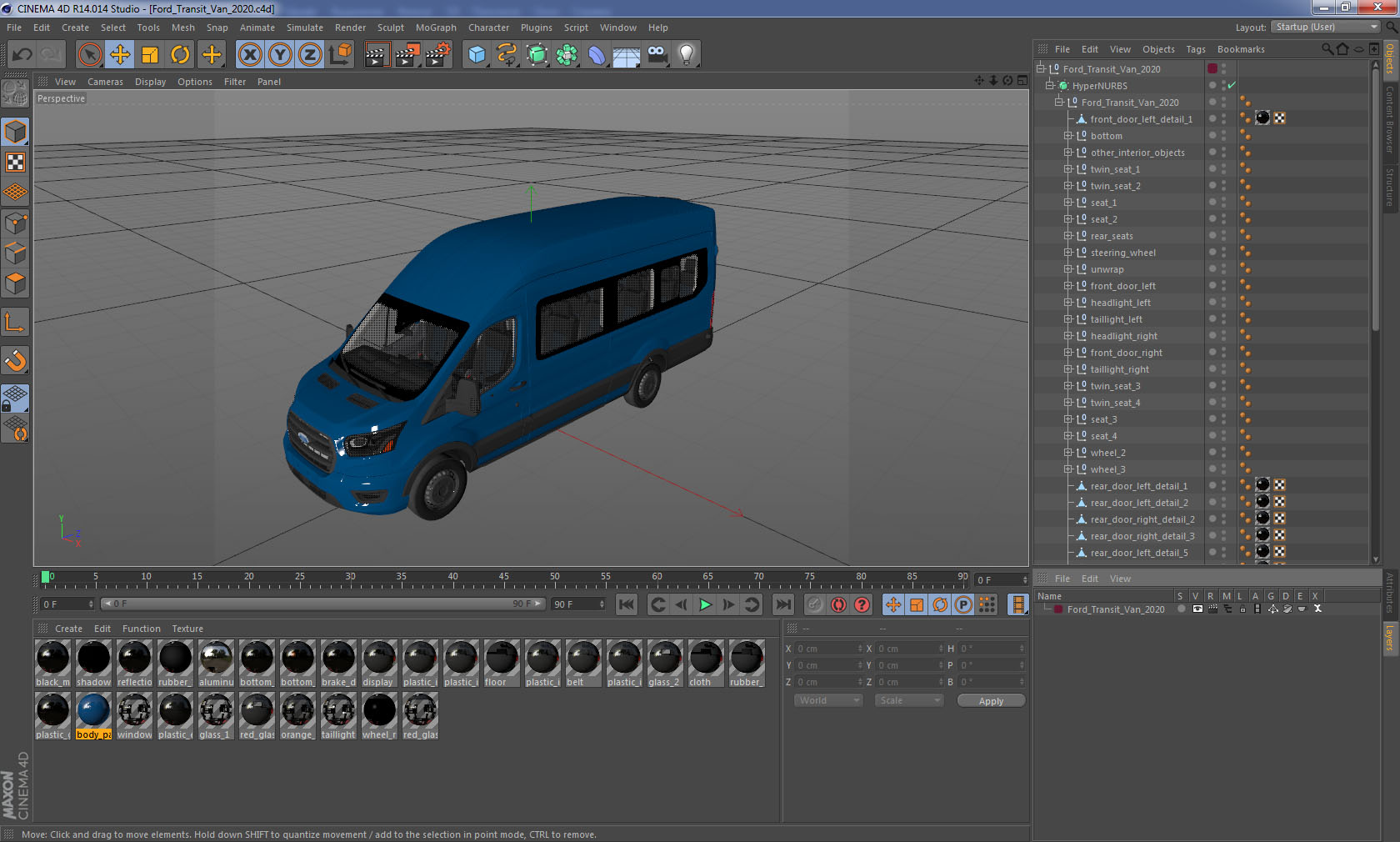Collapse HyperNURBS tree node
The image size is (1400, 842).
pos(1050,85)
